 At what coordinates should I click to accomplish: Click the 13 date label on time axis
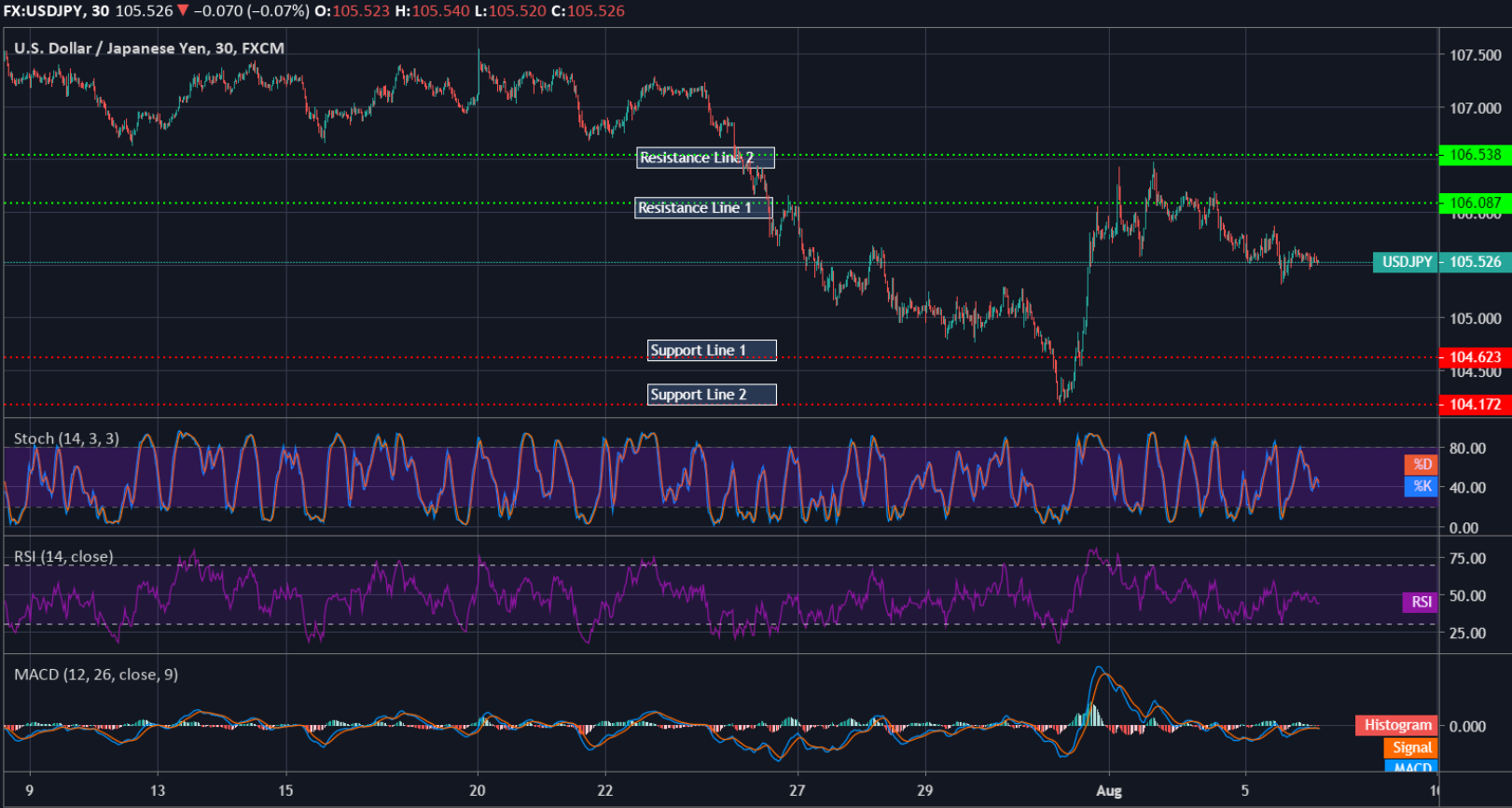pos(158,791)
